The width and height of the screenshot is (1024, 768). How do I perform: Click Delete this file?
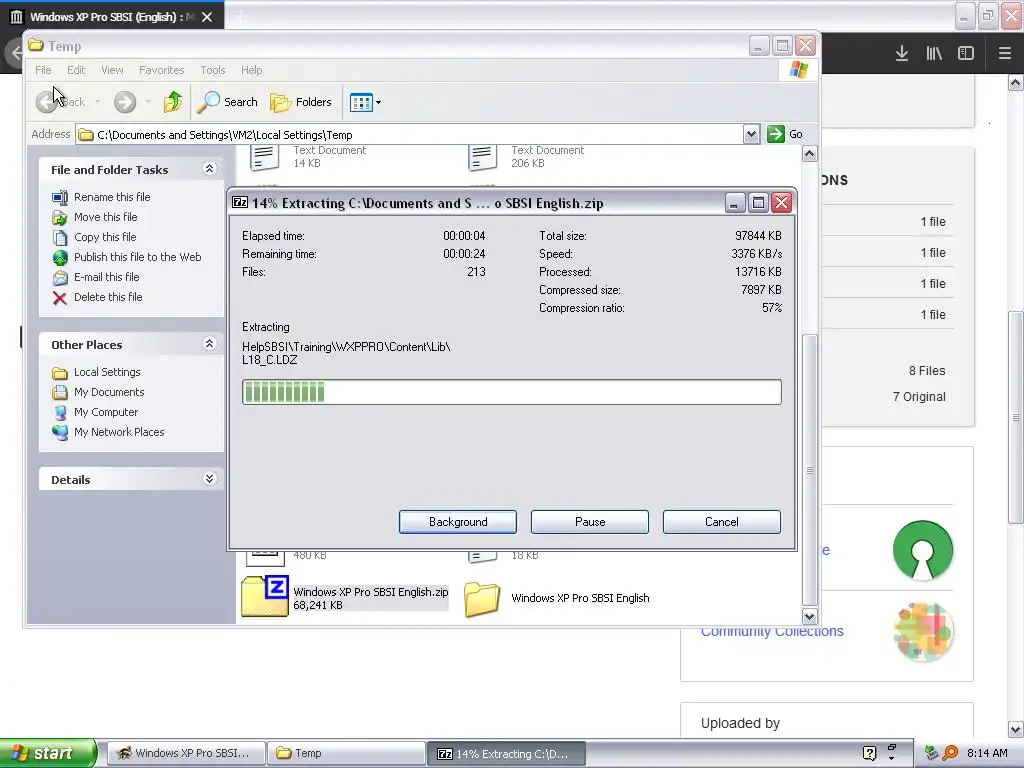coord(108,296)
